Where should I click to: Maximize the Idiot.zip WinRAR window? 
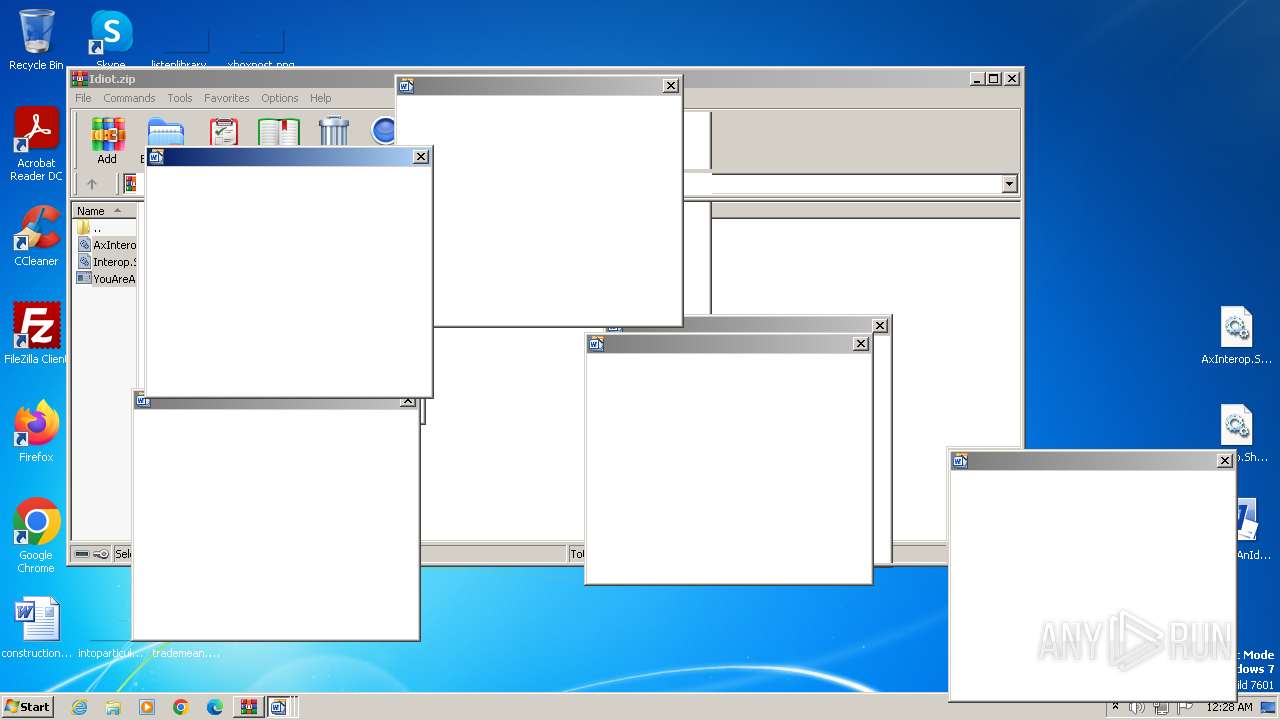[x=993, y=78]
